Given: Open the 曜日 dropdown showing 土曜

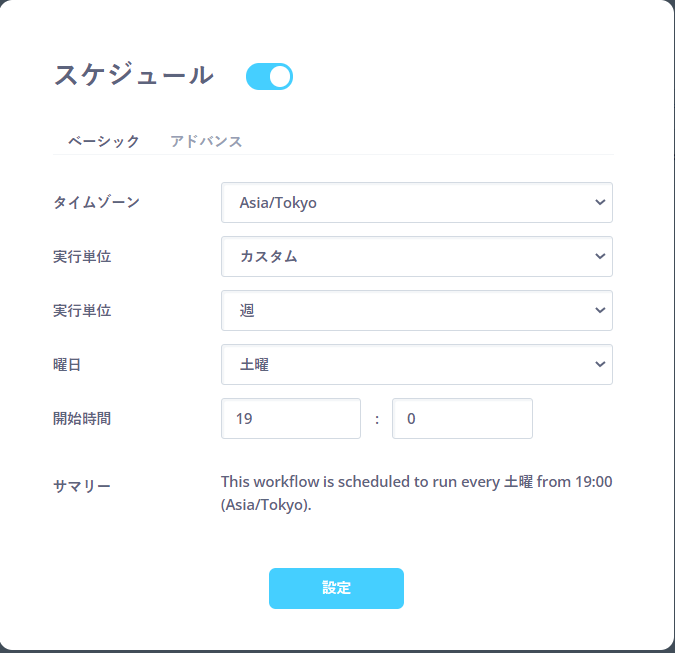Looking at the screenshot, I should 417,365.
